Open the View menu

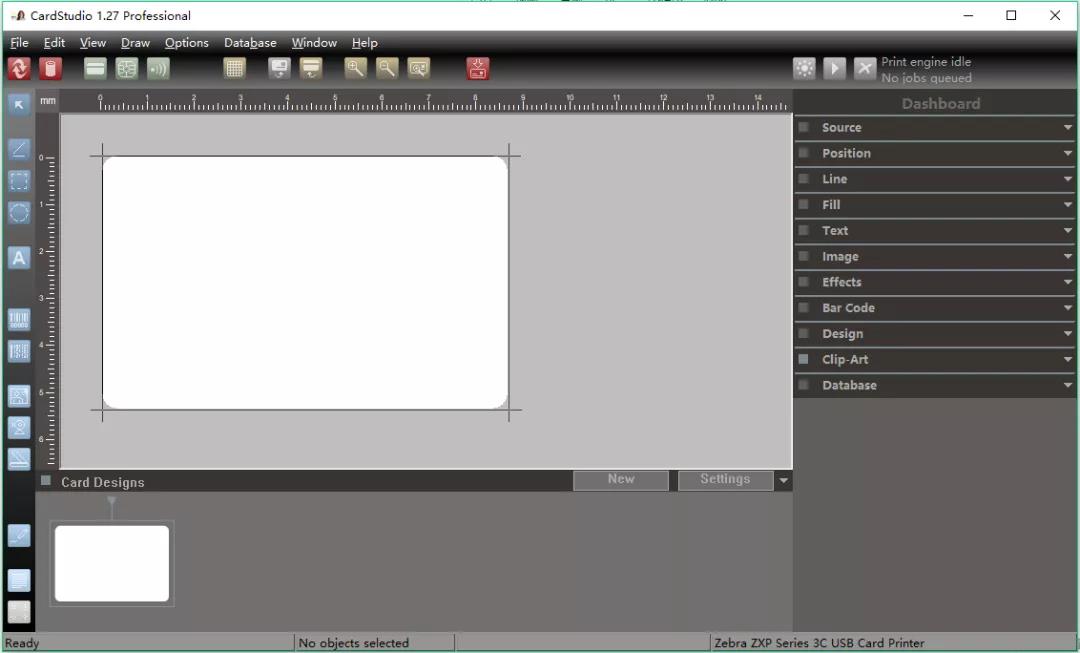pos(93,43)
